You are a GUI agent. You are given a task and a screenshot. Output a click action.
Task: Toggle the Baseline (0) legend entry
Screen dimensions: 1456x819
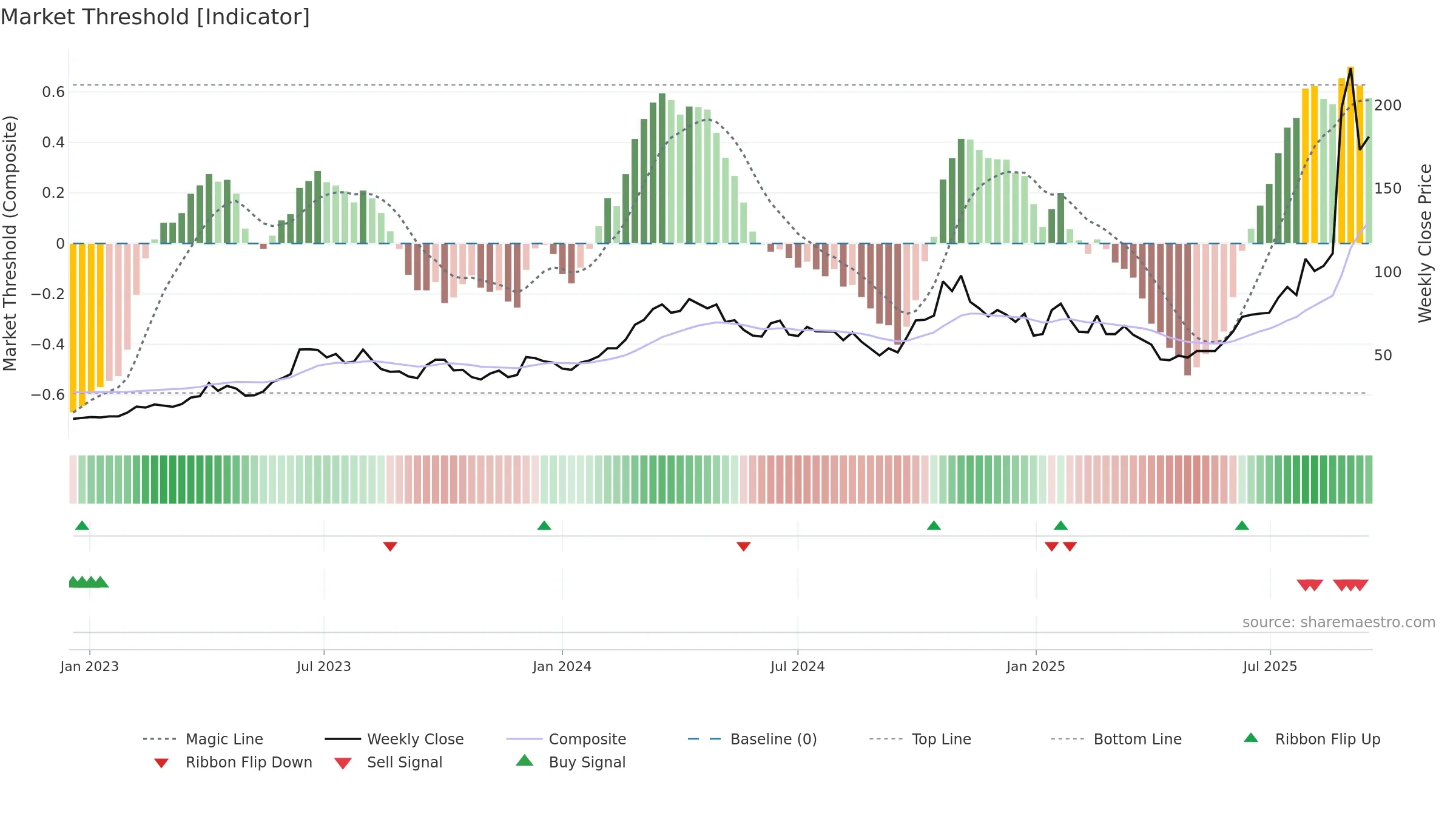click(x=752, y=739)
